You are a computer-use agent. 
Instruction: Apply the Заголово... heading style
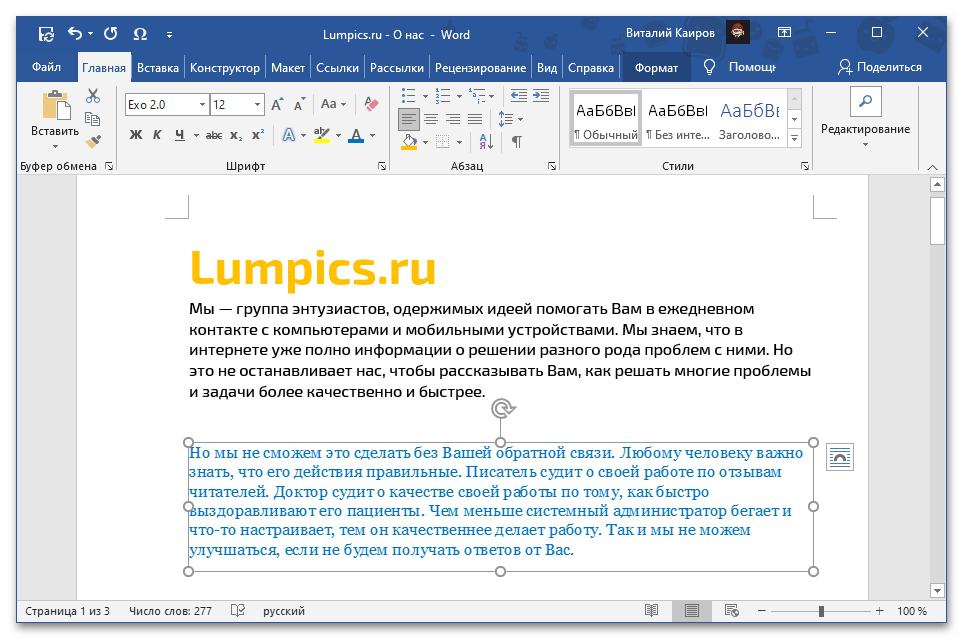point(749,119)
